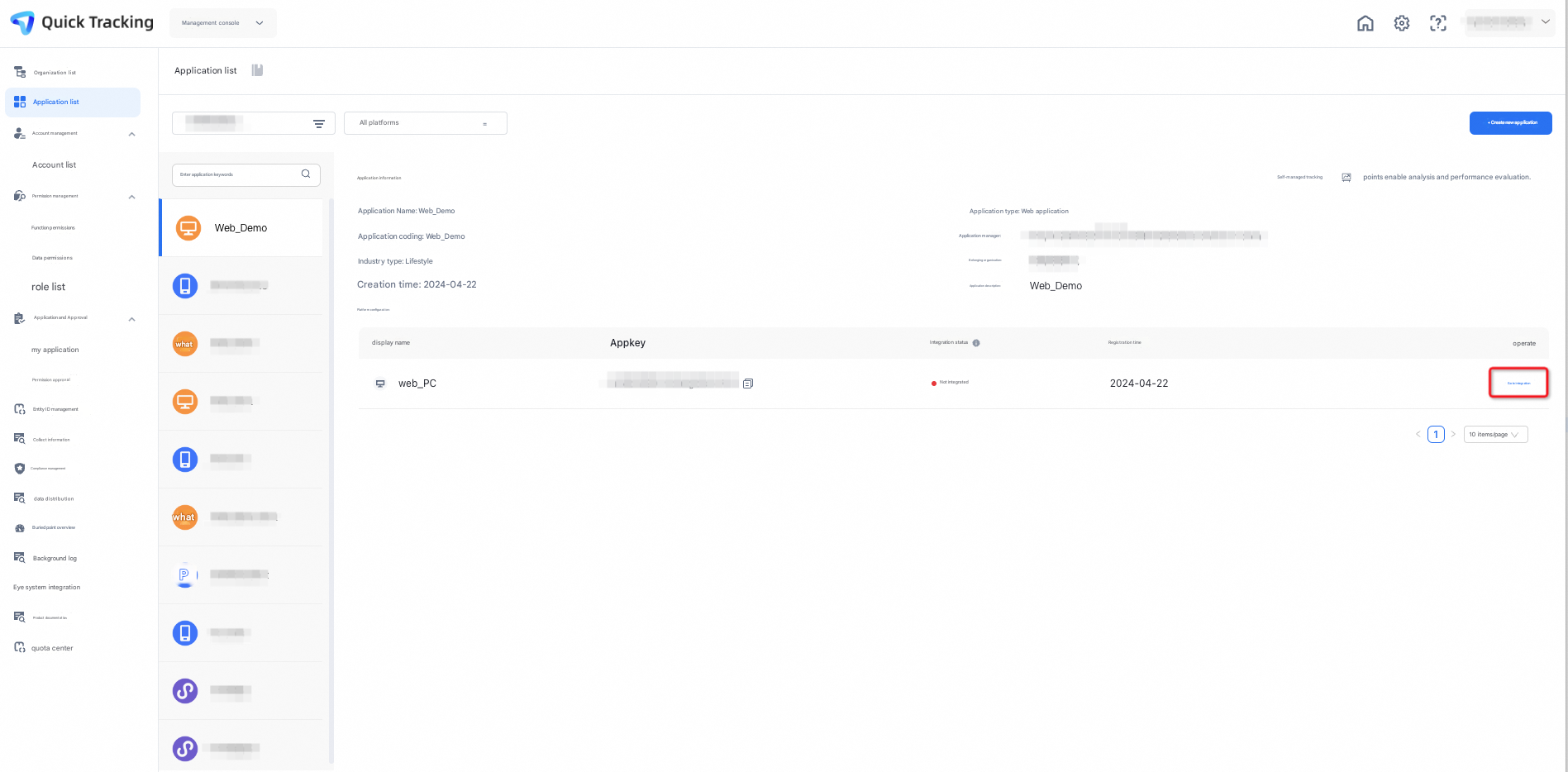Image resolution: width=1568 pixels, height=772 pixels.
Task: Click the self-managed tracking chart icon
Action: 1346,178
